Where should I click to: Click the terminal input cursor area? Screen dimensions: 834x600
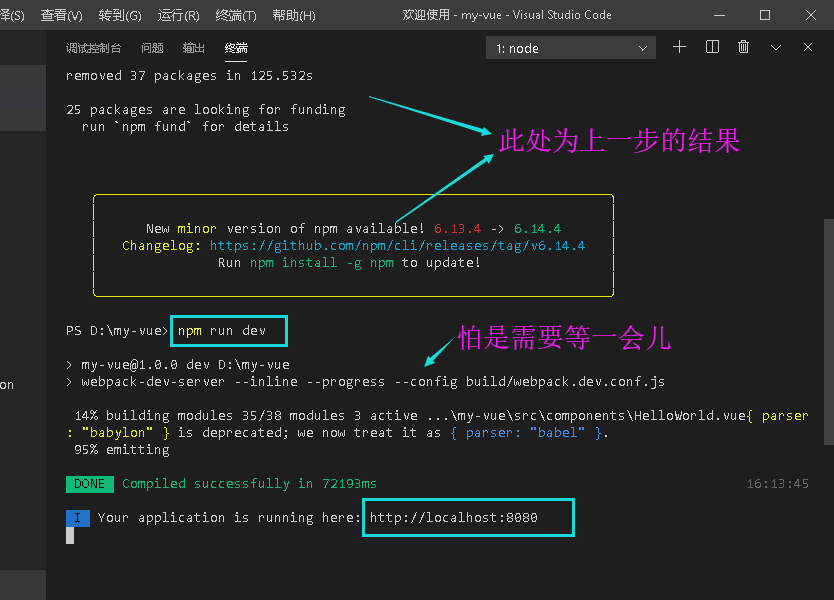click(70, 538)
